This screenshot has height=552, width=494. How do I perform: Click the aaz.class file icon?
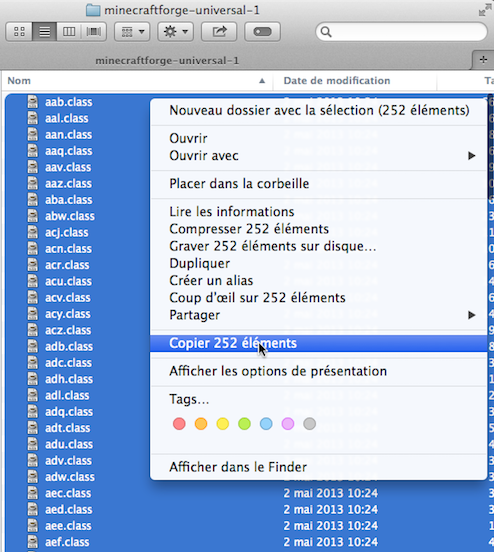33,183
